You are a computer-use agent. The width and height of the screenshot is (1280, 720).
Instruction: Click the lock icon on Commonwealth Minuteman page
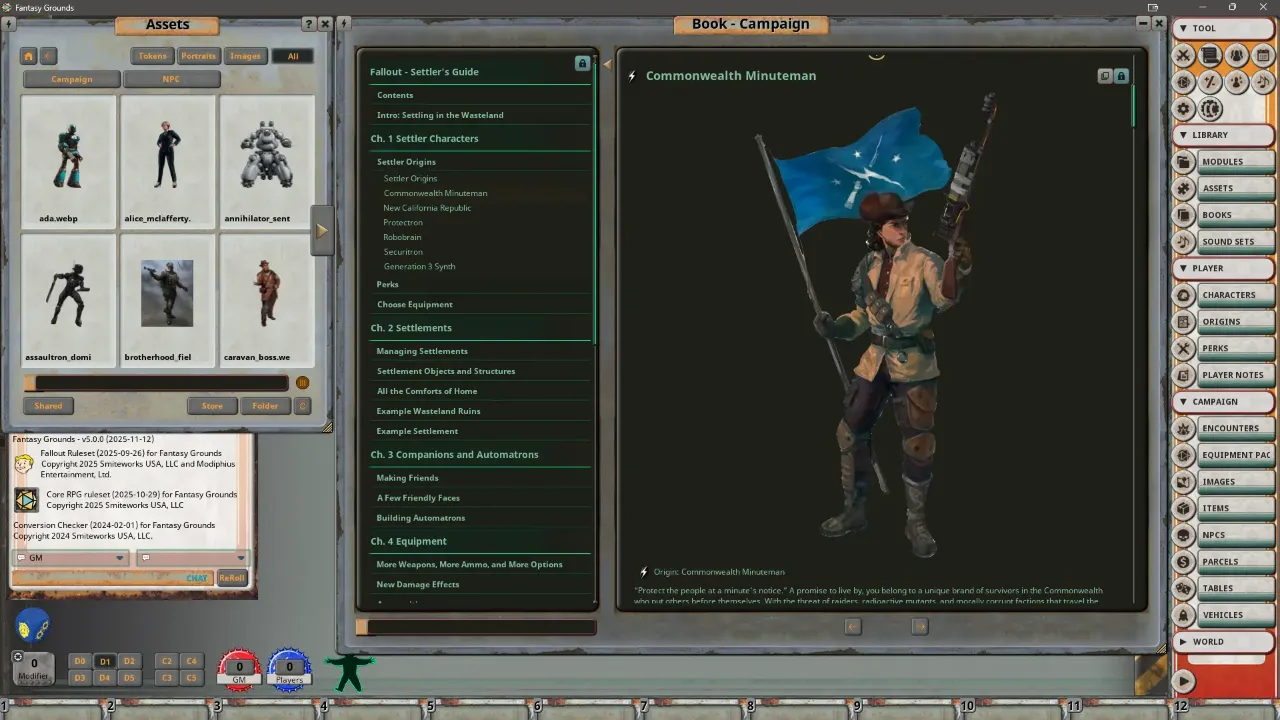pos(1121,76)
